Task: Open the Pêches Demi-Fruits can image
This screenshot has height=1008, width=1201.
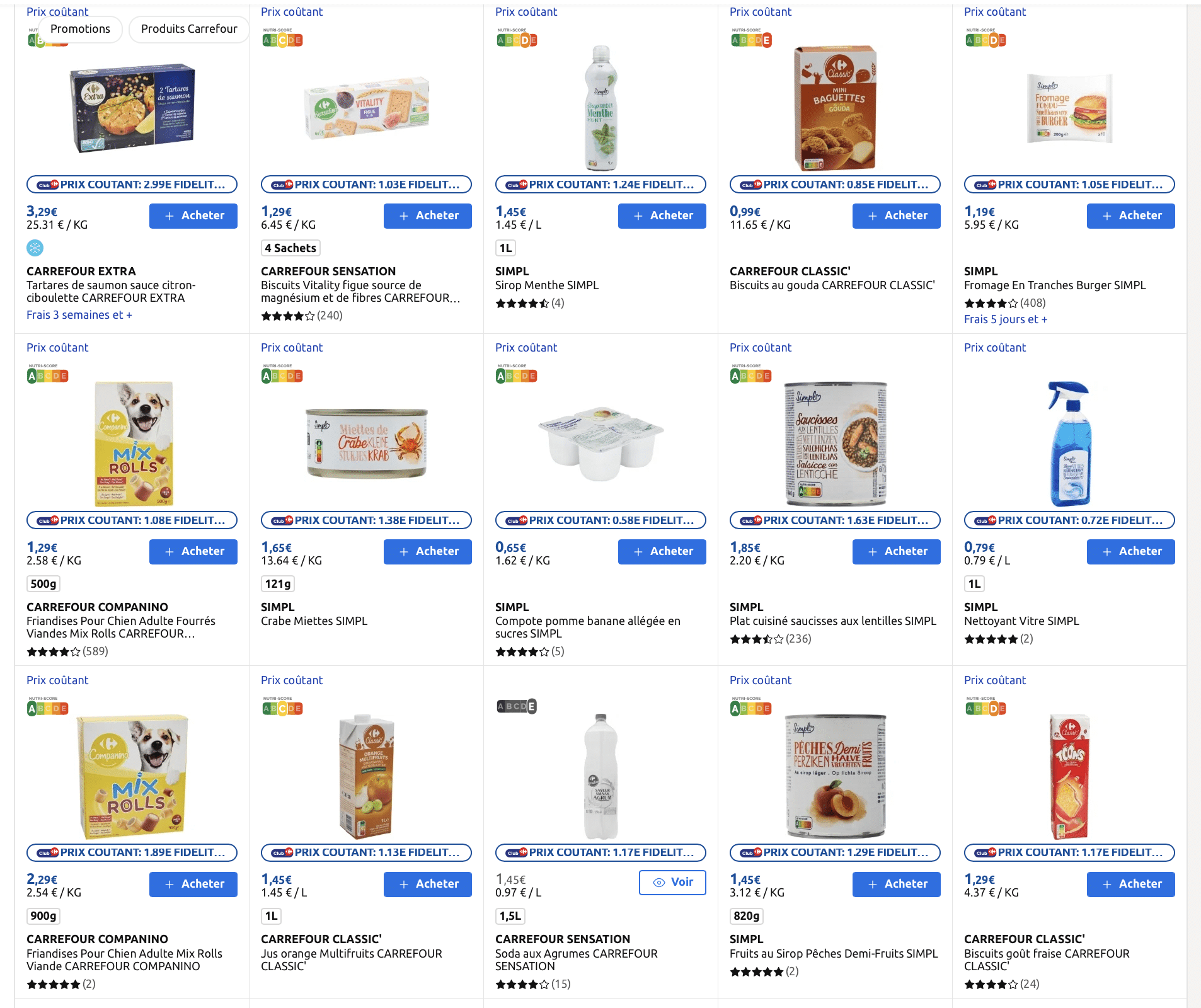Action: pos(835,776)
